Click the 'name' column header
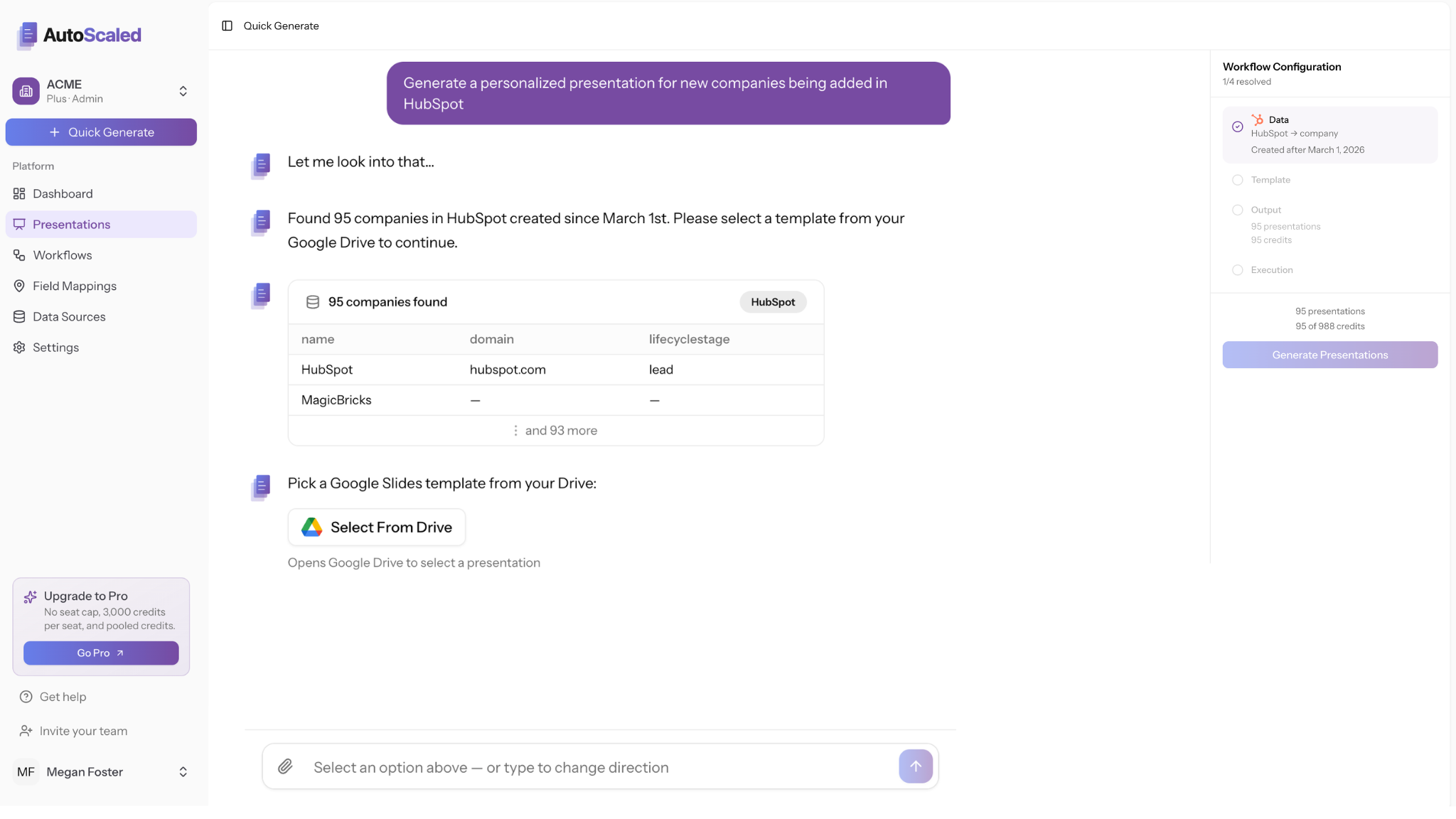 click(317, 339)
